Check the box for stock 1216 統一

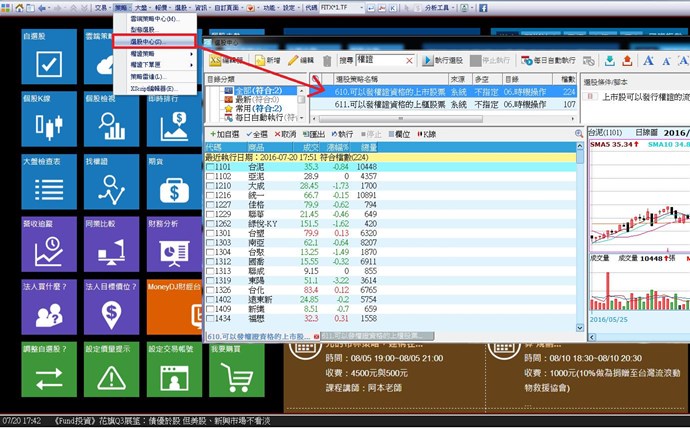tap(210, 196)
